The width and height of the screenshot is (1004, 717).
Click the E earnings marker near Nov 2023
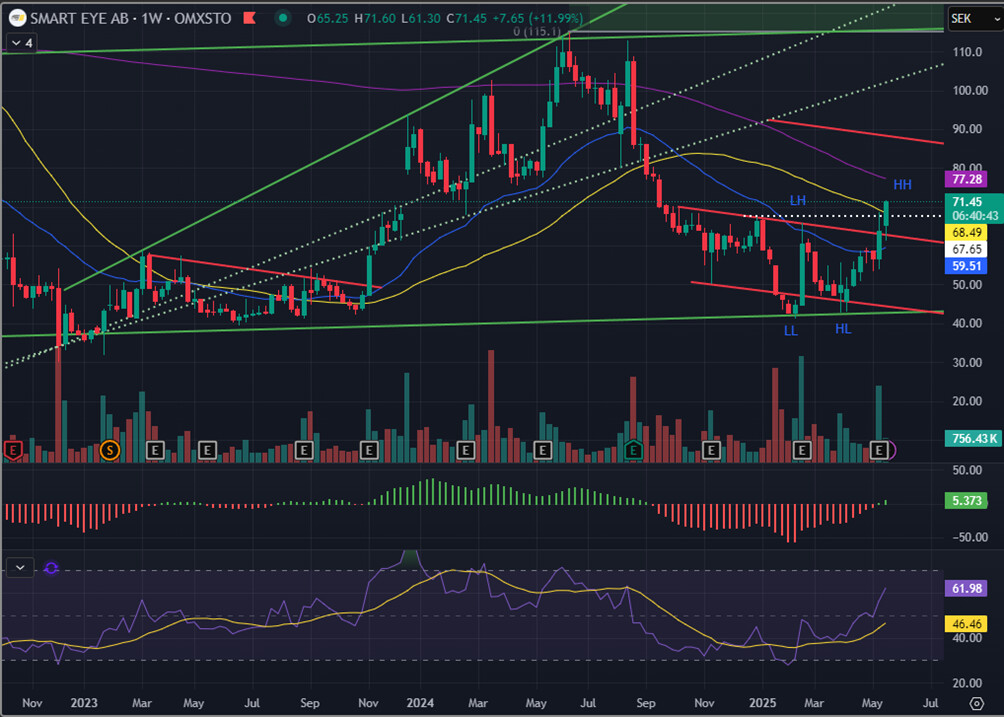pos(368,451)
